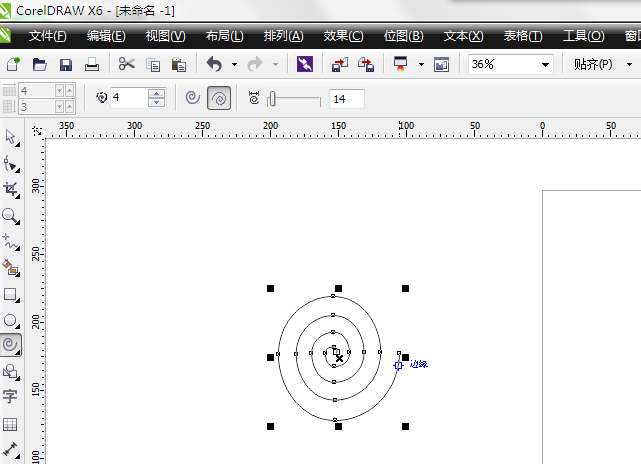Undo the last action
The image size is (641, 464).
coord(214,64)
